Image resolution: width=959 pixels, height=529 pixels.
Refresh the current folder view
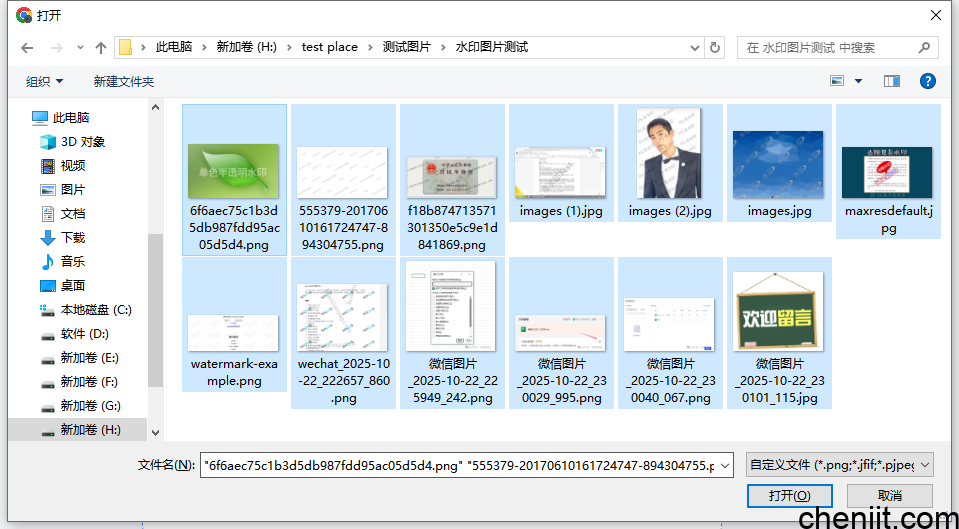[715, 47]
